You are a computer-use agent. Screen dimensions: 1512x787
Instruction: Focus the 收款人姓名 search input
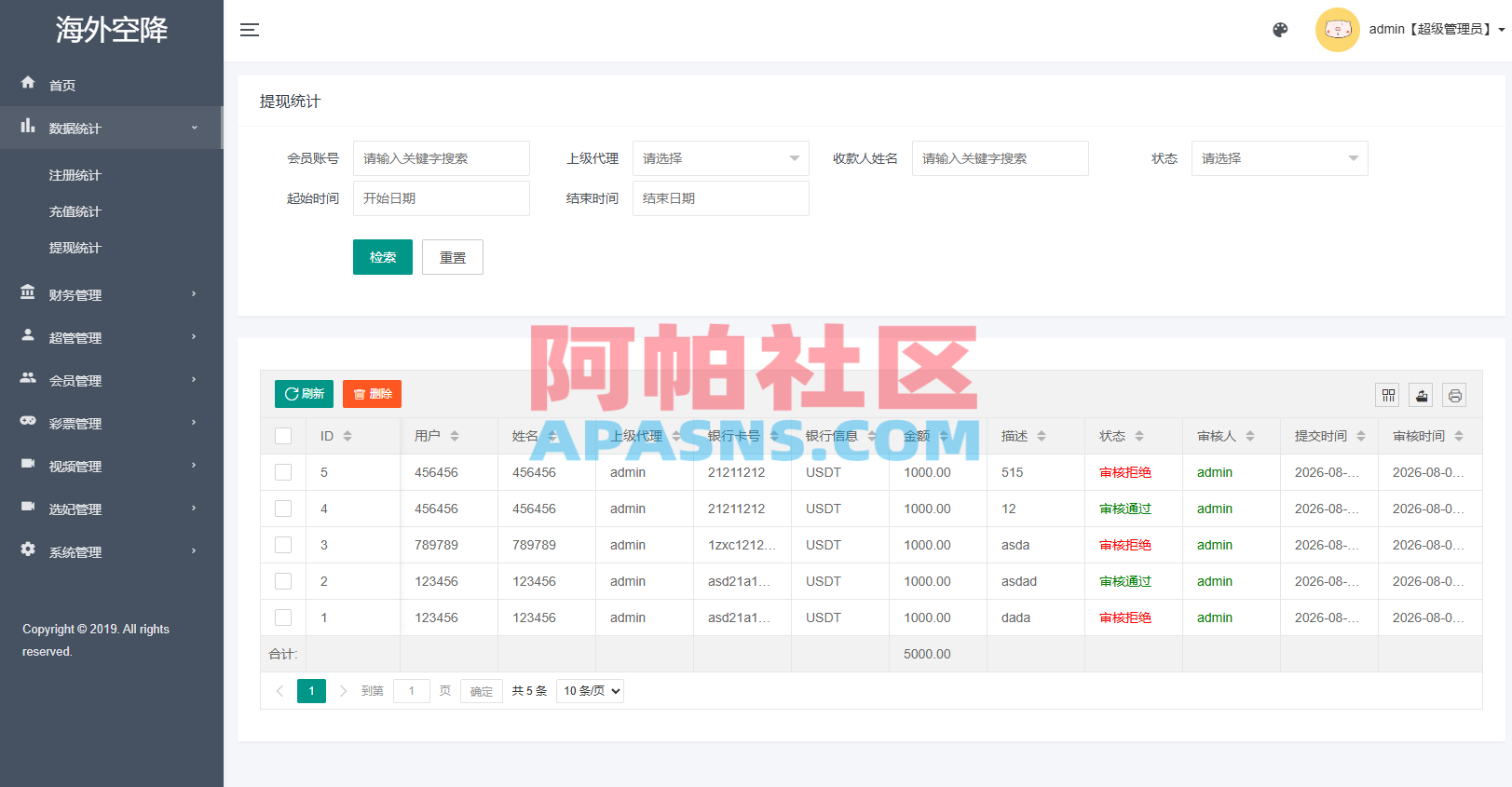pos(1001,158)
